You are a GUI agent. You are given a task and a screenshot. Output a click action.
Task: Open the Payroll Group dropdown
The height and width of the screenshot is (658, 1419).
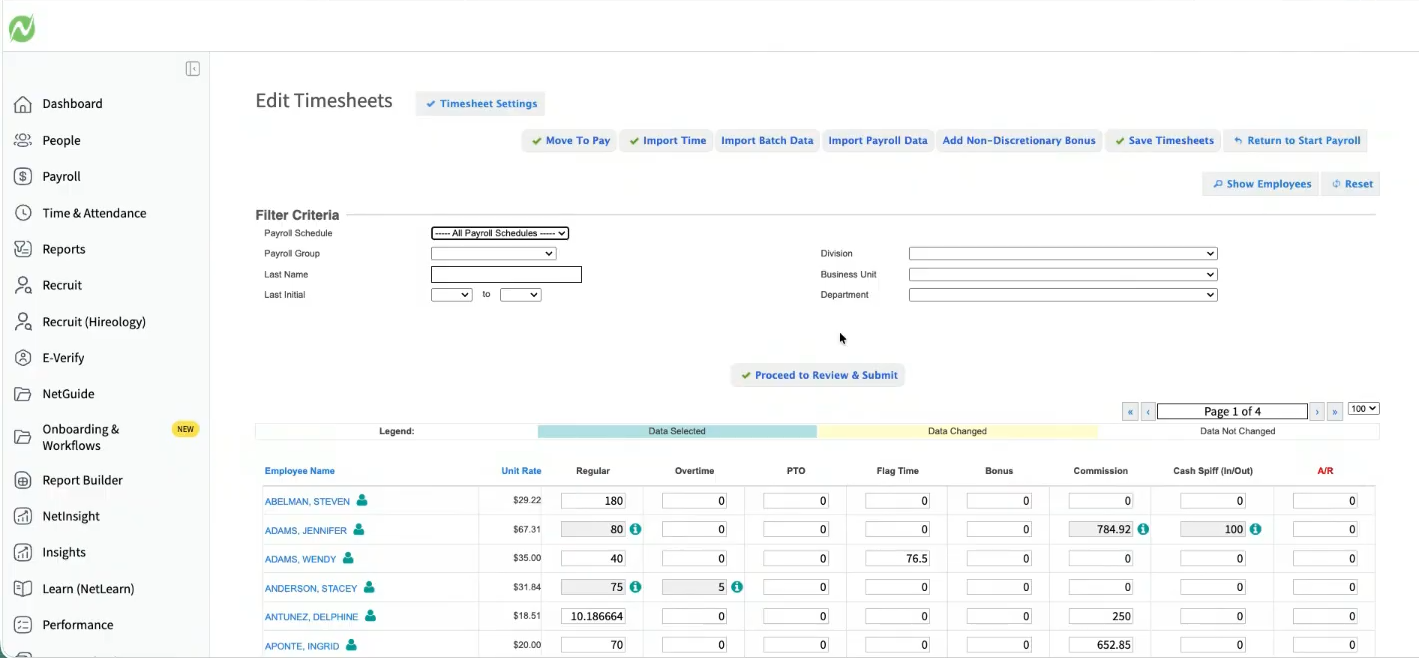[493, 254]
